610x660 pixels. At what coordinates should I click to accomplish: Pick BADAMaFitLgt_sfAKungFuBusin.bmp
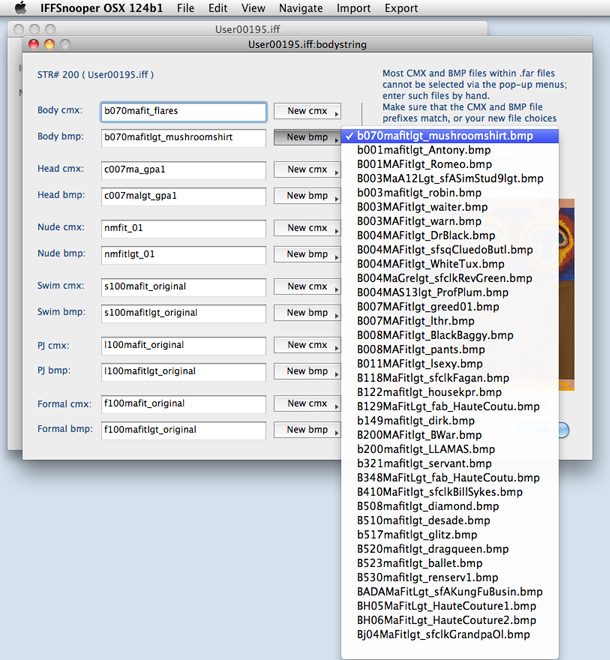(x=450, y=592)
